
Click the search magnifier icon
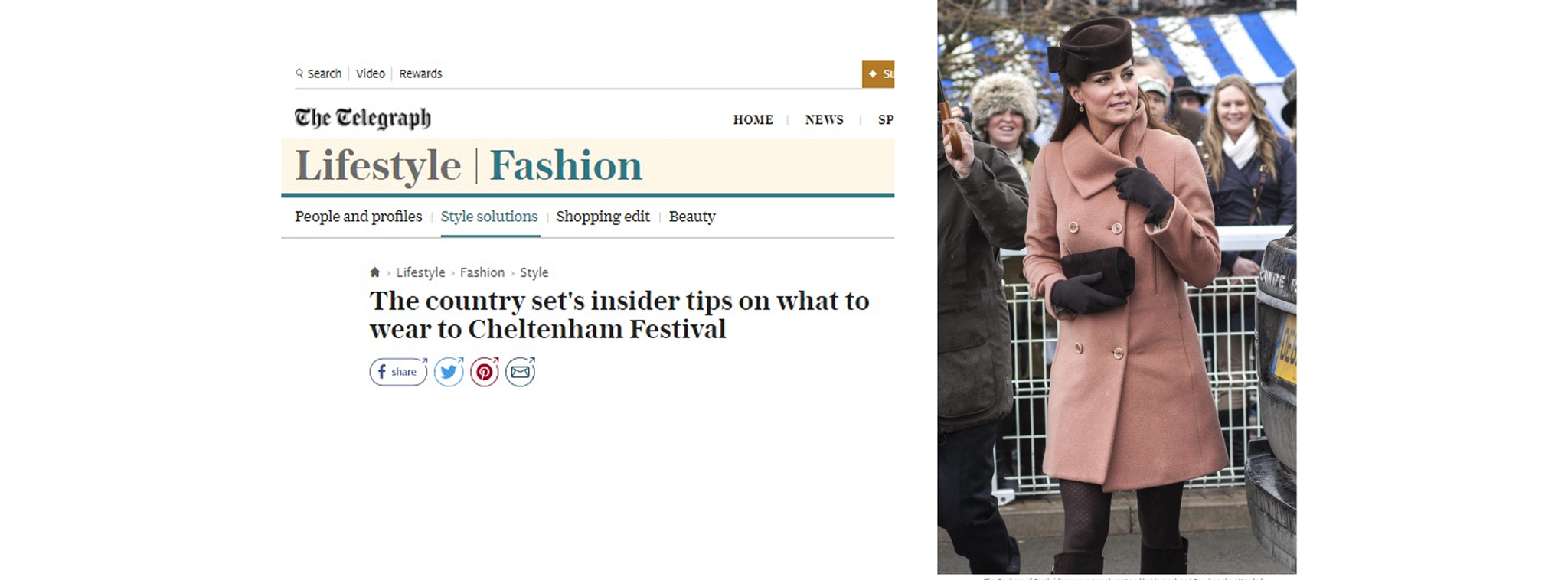pos(299,73)
